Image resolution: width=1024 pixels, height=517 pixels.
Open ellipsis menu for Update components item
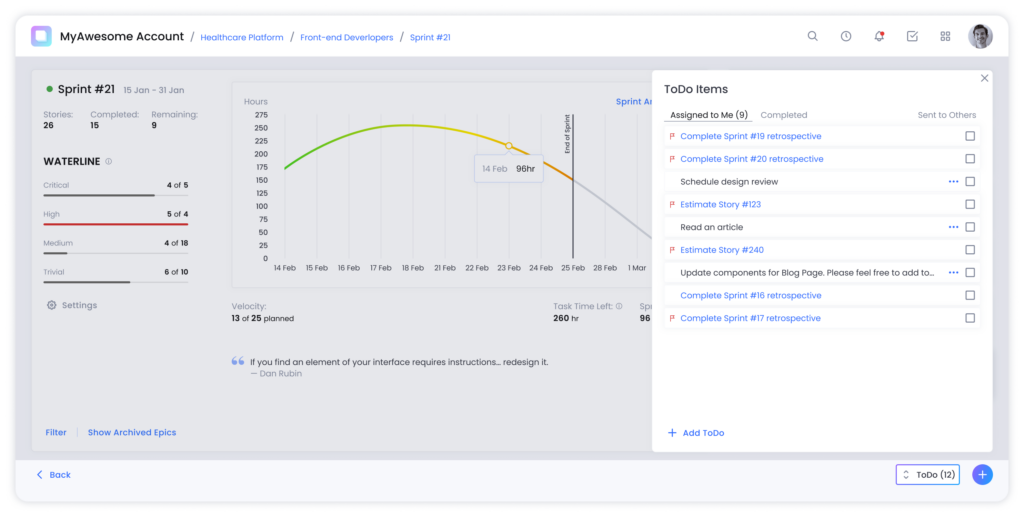(953, 272)
